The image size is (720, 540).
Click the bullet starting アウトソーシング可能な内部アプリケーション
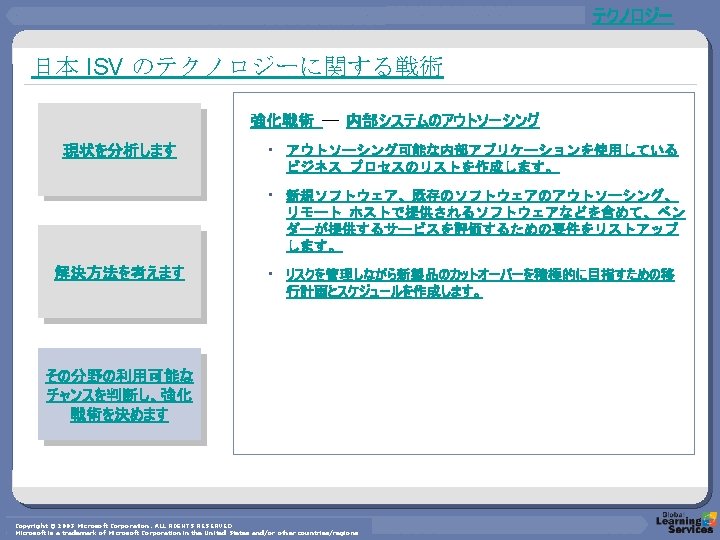coord(482,158)
